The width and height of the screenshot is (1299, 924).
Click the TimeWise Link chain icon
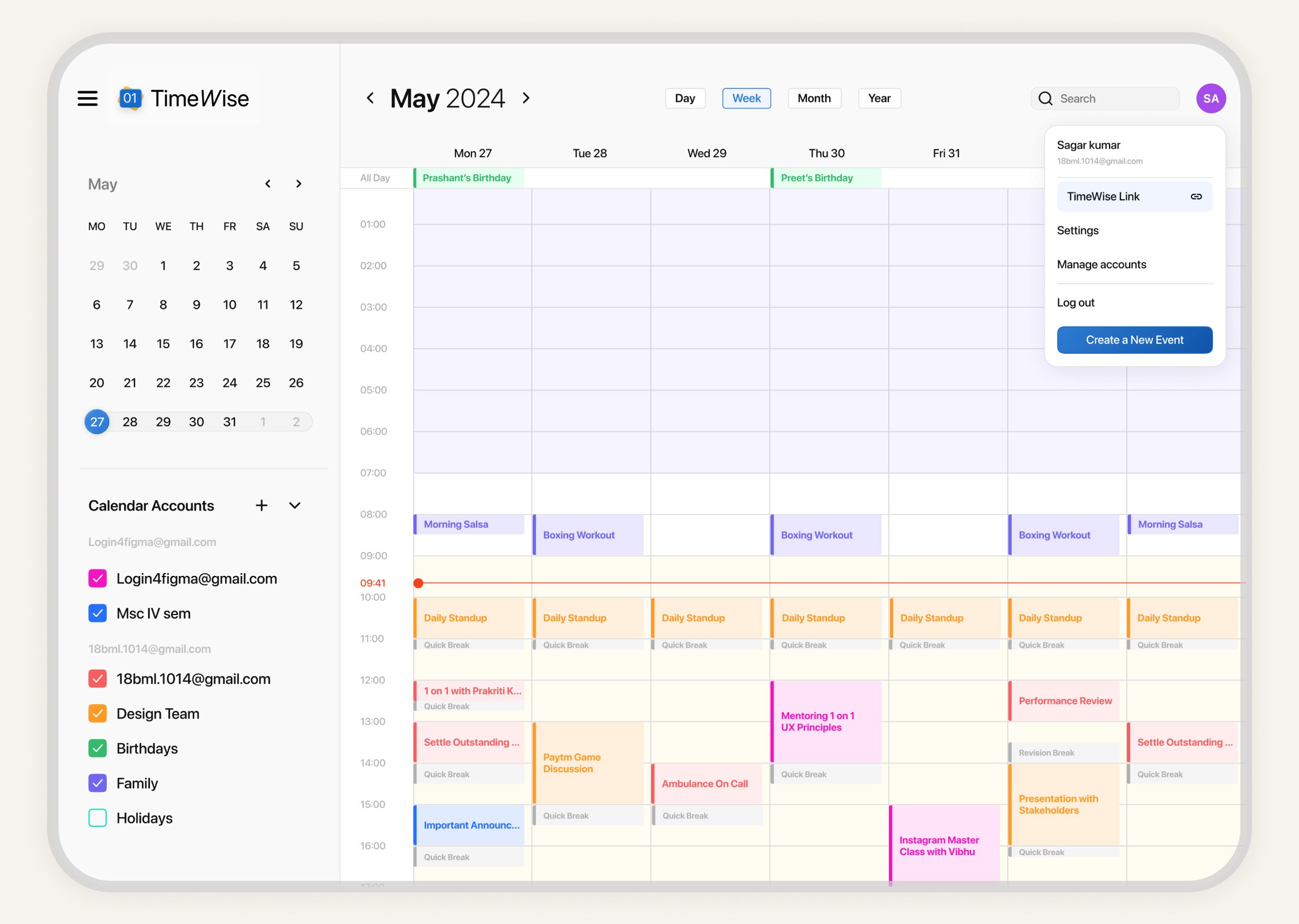point(1196,196)
